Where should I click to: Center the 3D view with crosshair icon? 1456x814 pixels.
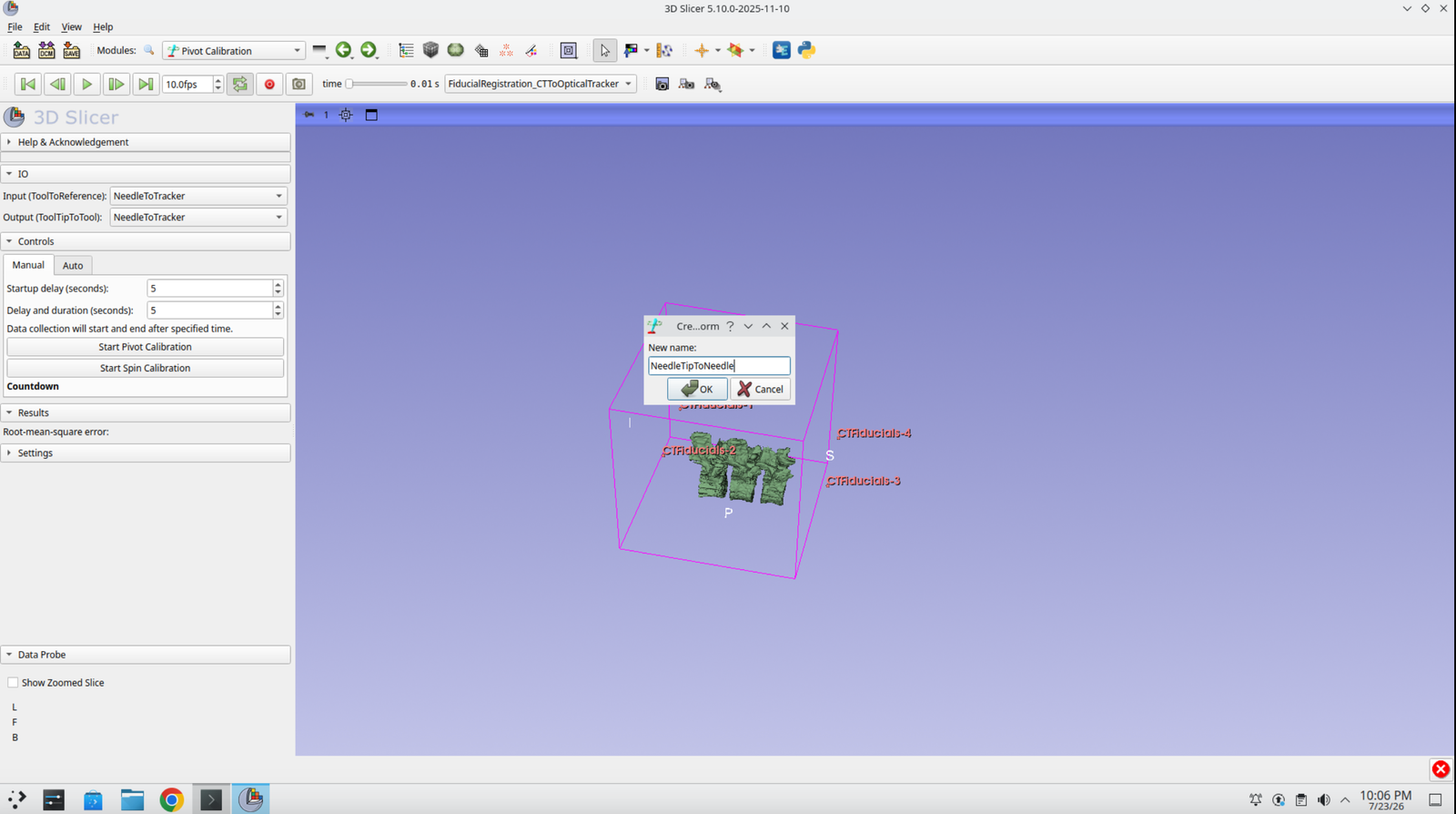pos(346,115)
